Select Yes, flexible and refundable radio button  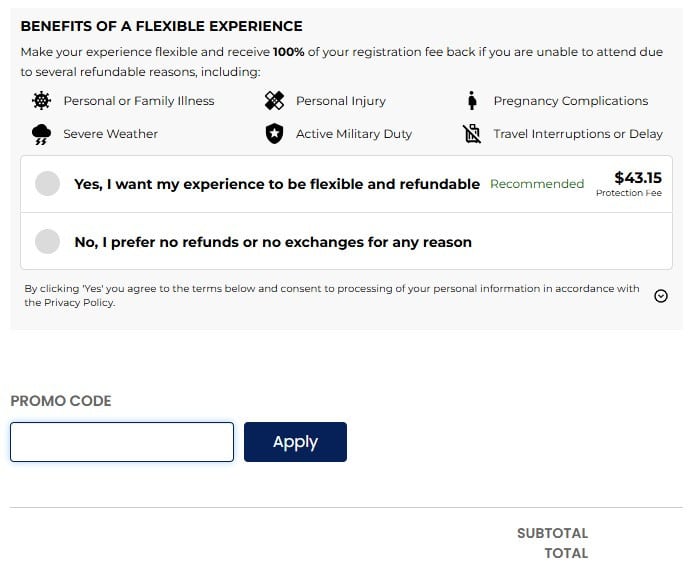[47, 184]
